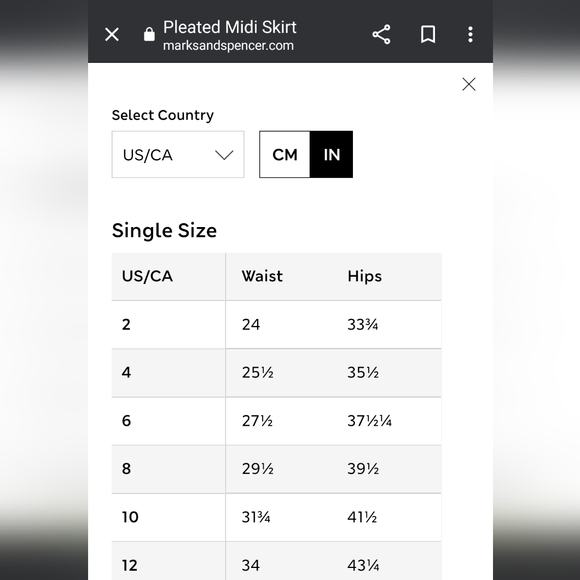Click the Waist column header
580x580 pixels.
tap(262, 276)
